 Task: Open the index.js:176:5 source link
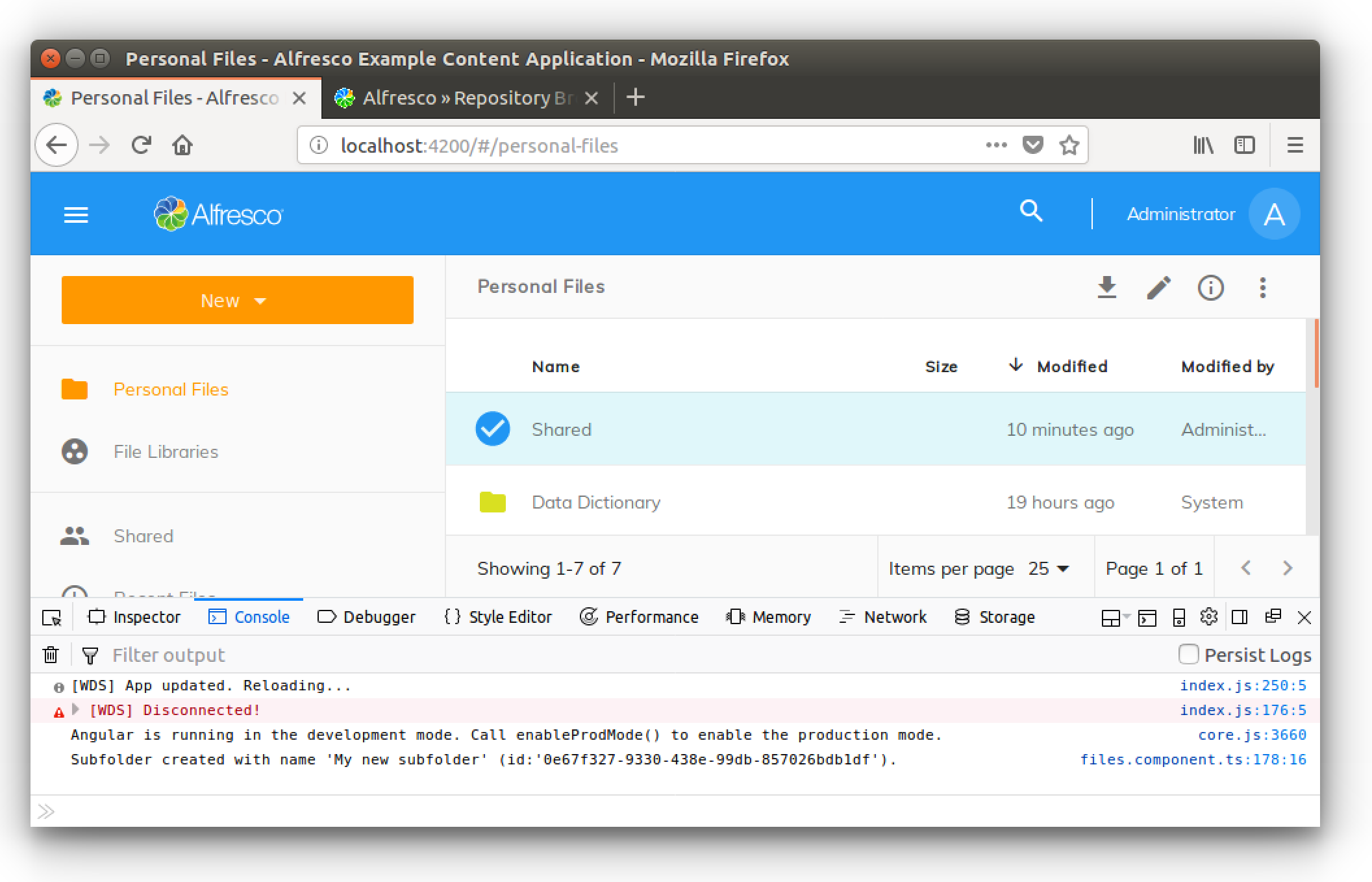tap(1243, 710)
